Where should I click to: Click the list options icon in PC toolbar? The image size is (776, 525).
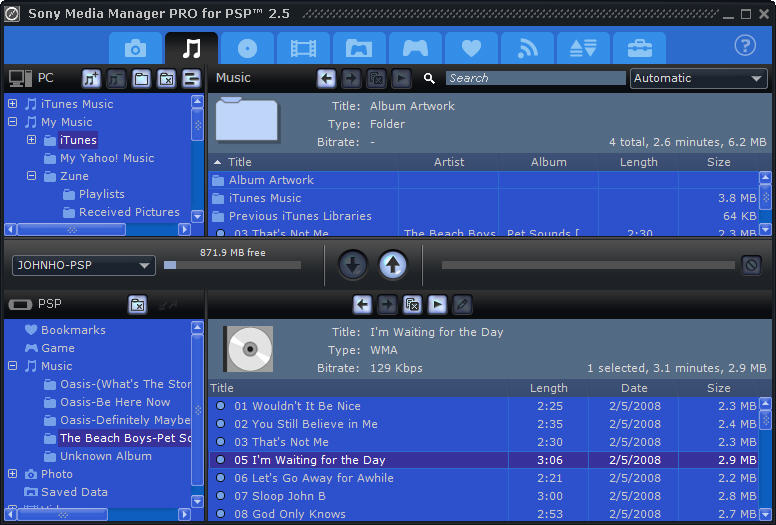(x=192, y=78)
